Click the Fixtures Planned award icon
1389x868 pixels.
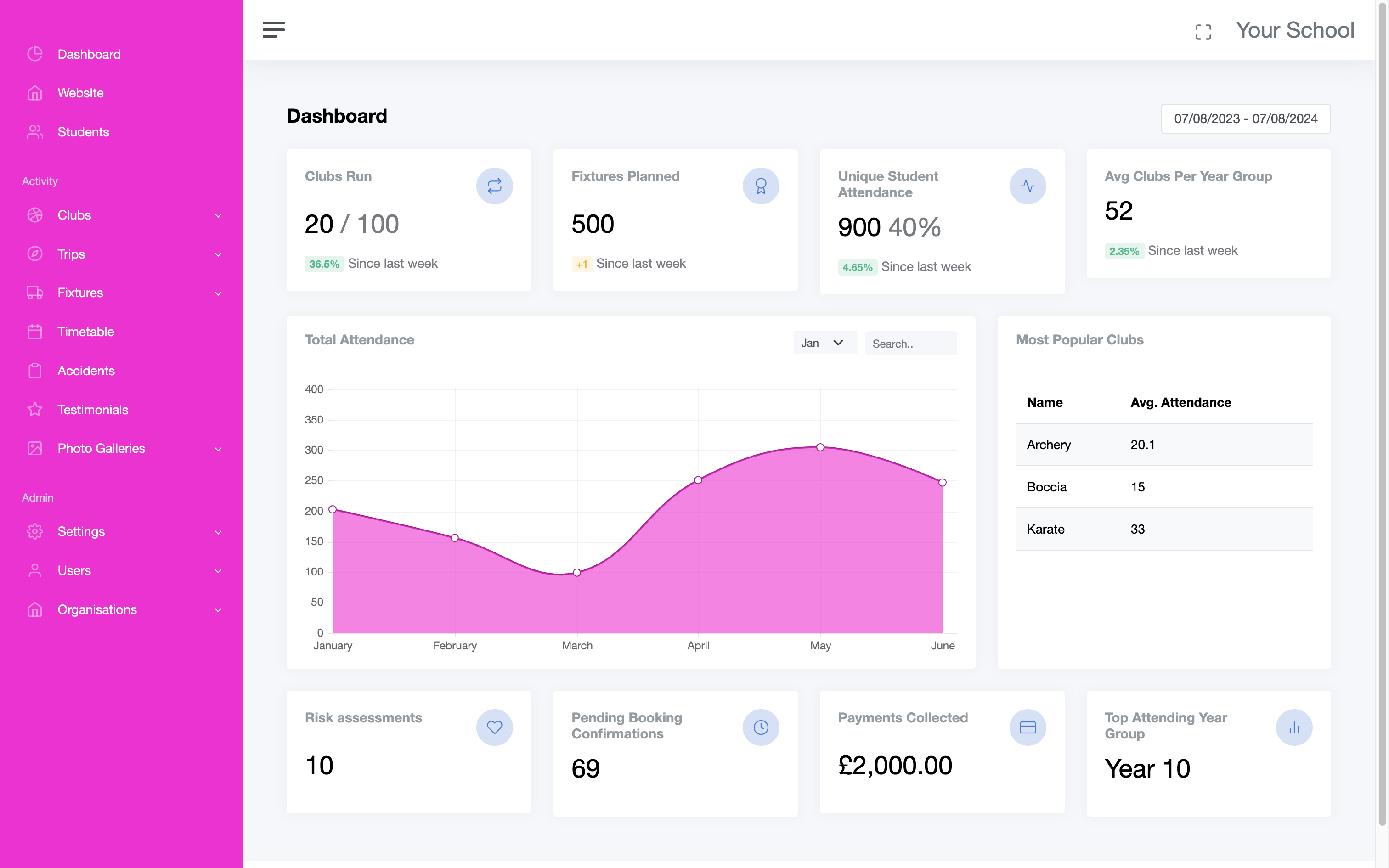click(761, 186)
